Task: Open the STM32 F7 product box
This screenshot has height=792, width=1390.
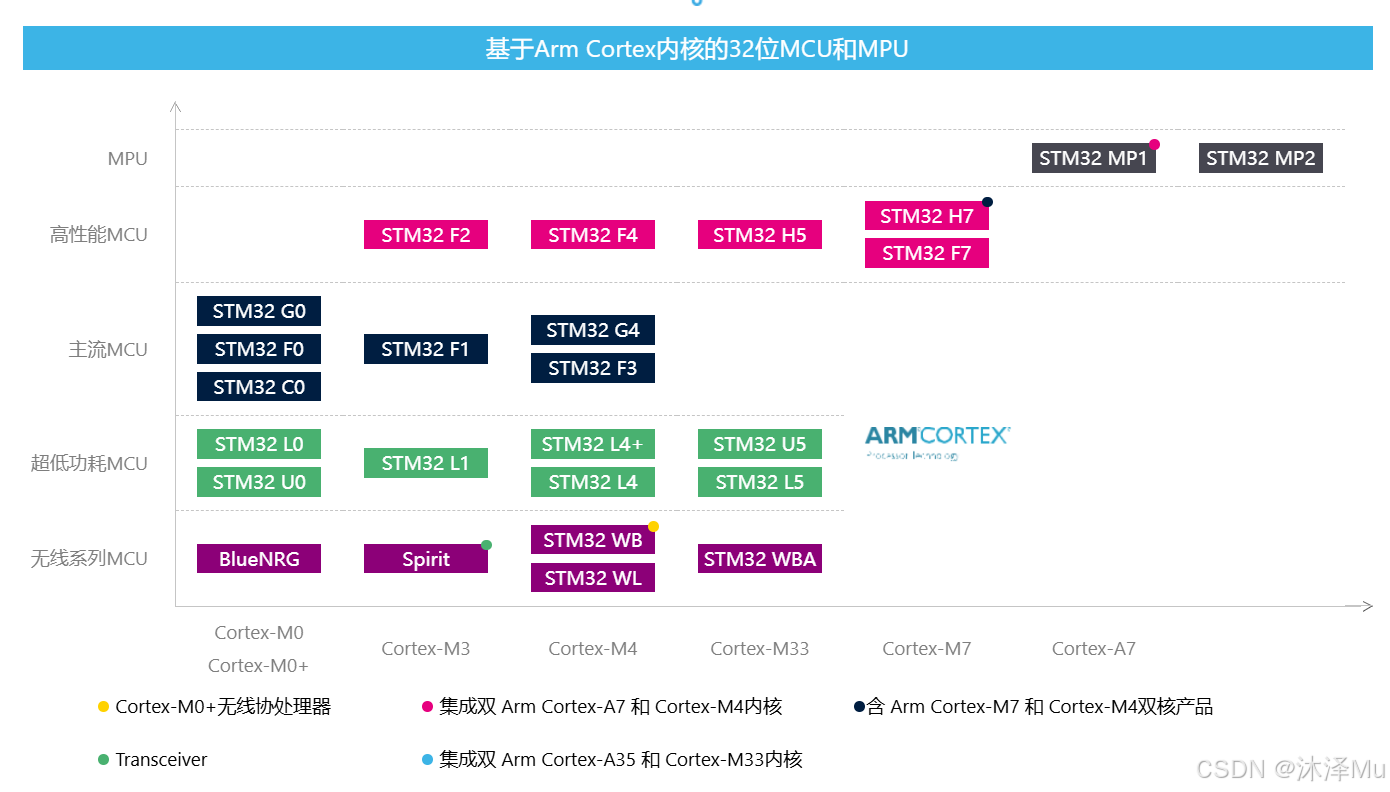Action: 927,253
